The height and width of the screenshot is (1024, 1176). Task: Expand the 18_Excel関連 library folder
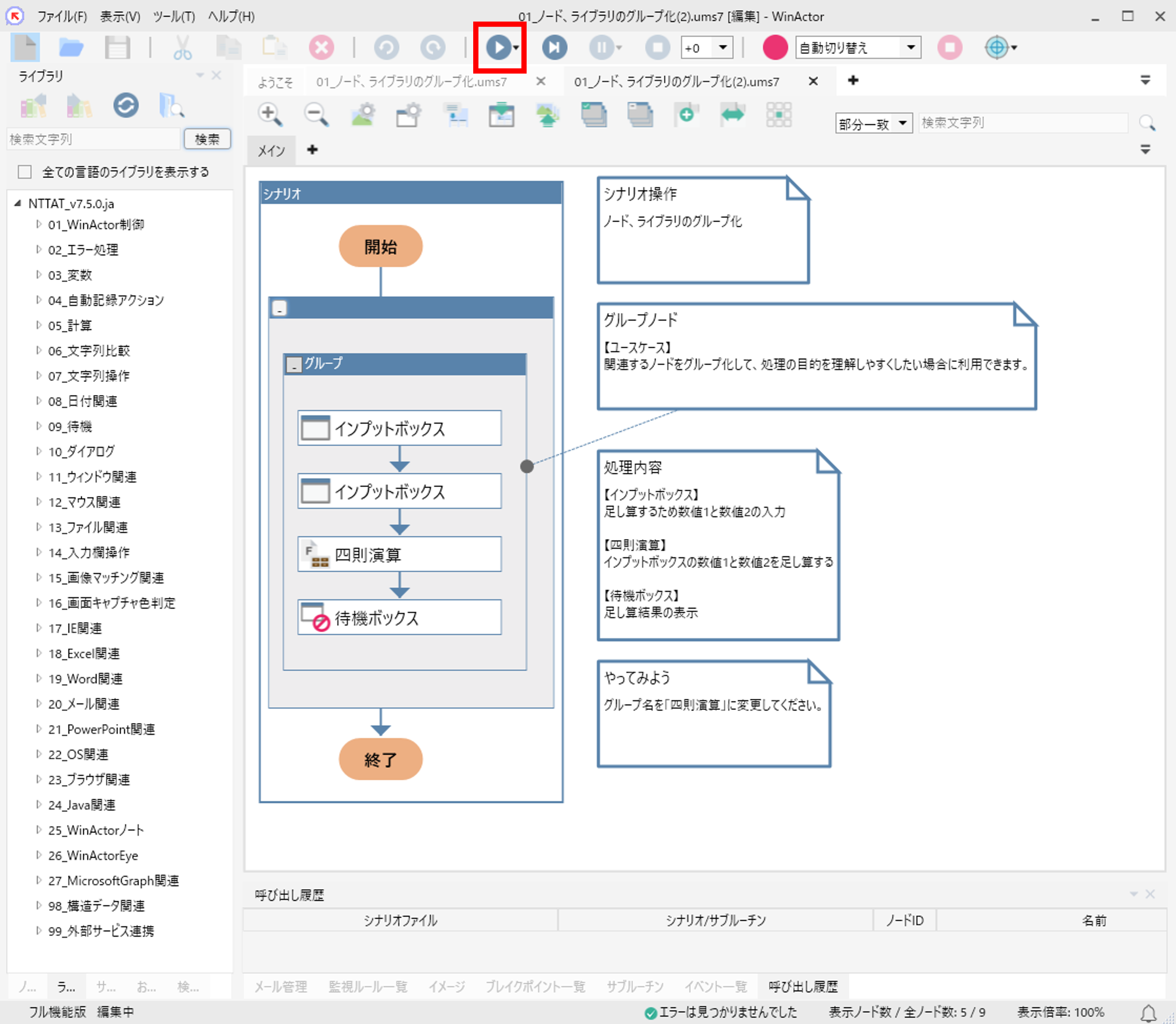(39, 652)
